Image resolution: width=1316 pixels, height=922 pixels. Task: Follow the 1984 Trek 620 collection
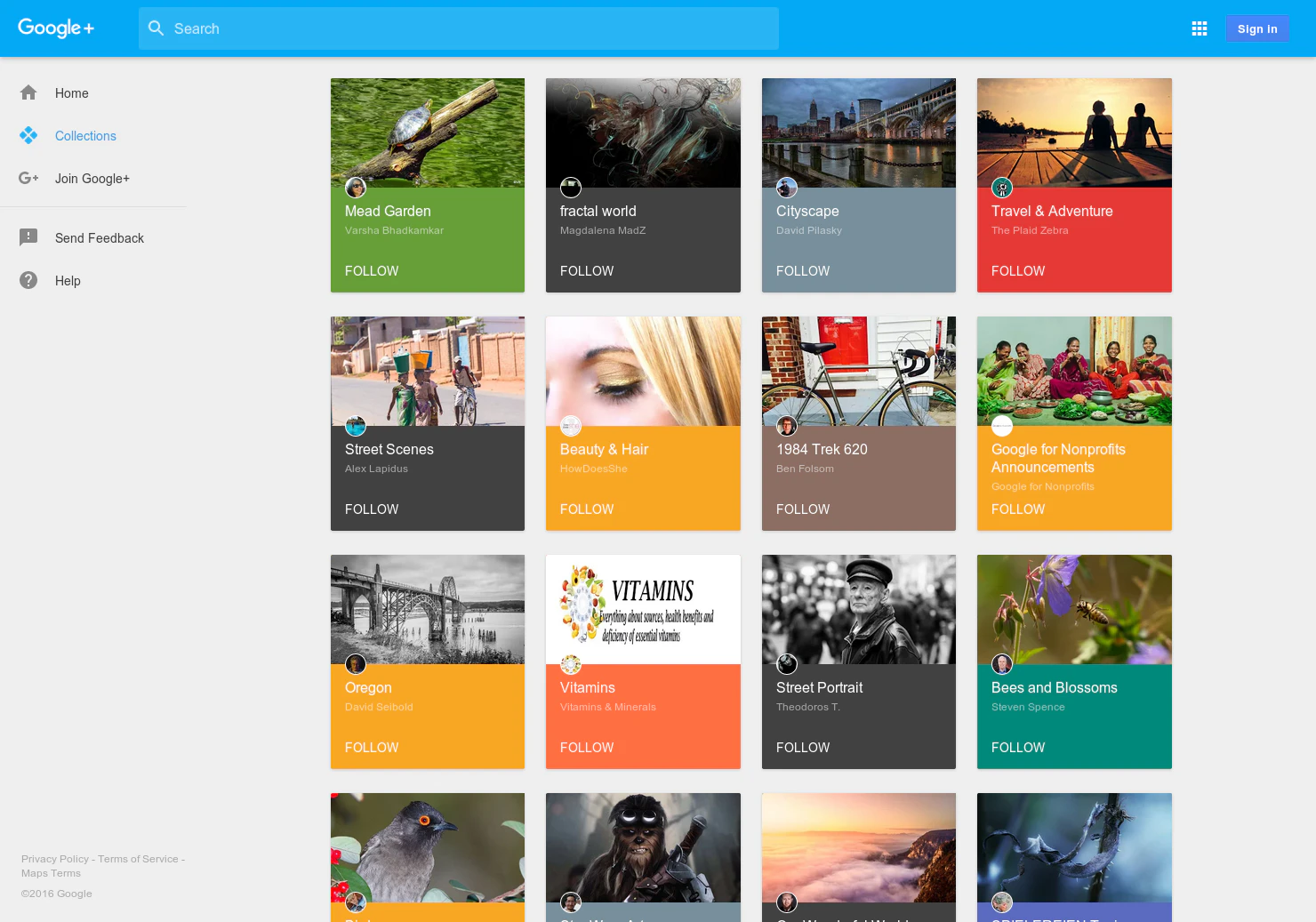tap(803, 509)
